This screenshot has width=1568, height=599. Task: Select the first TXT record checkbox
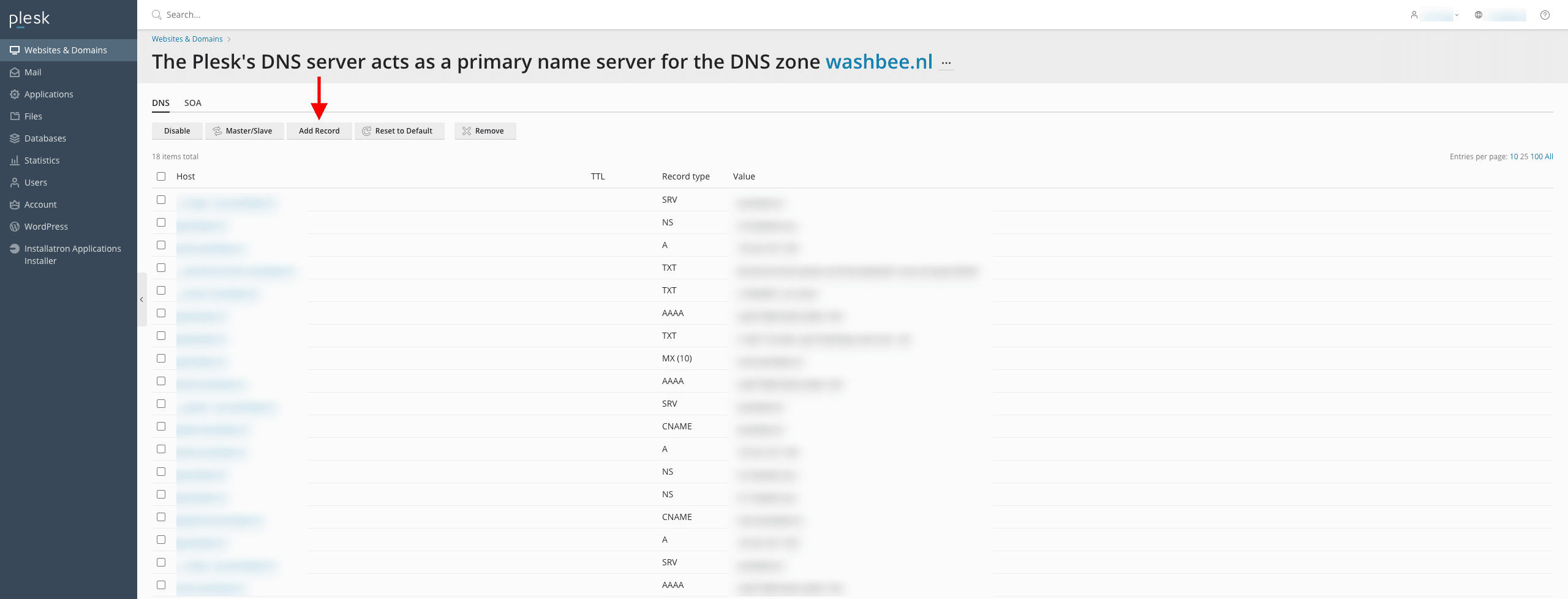pyautogui.click(x=161, y=268)
